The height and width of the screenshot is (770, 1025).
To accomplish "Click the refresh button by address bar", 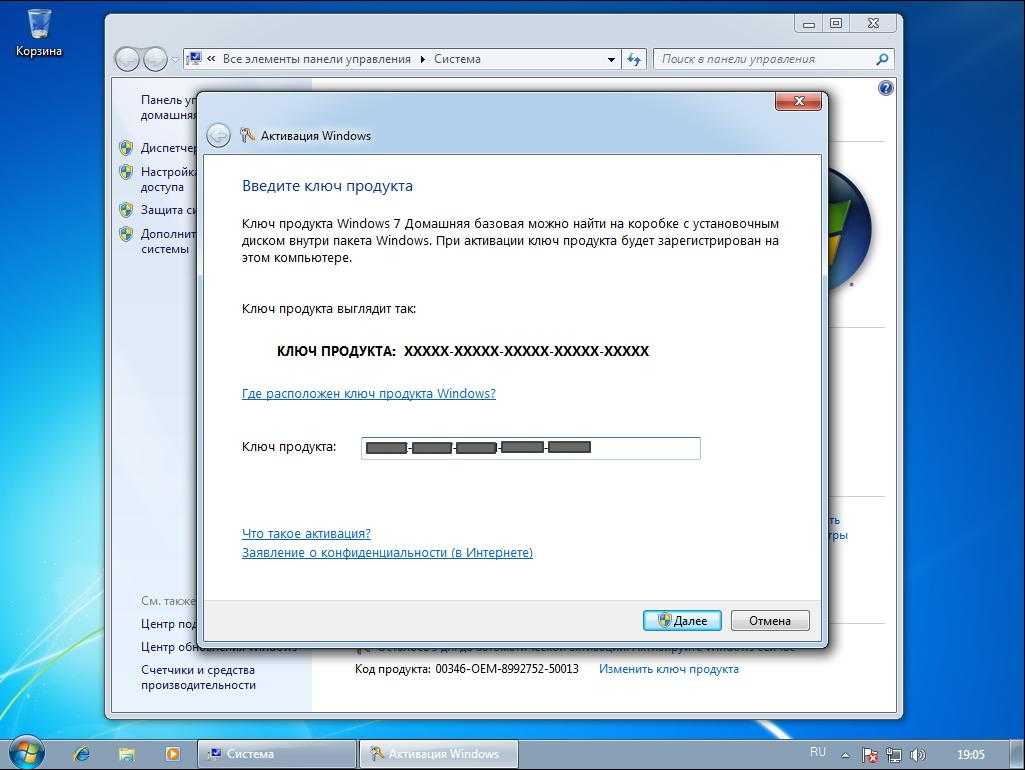I will (633, 59).
